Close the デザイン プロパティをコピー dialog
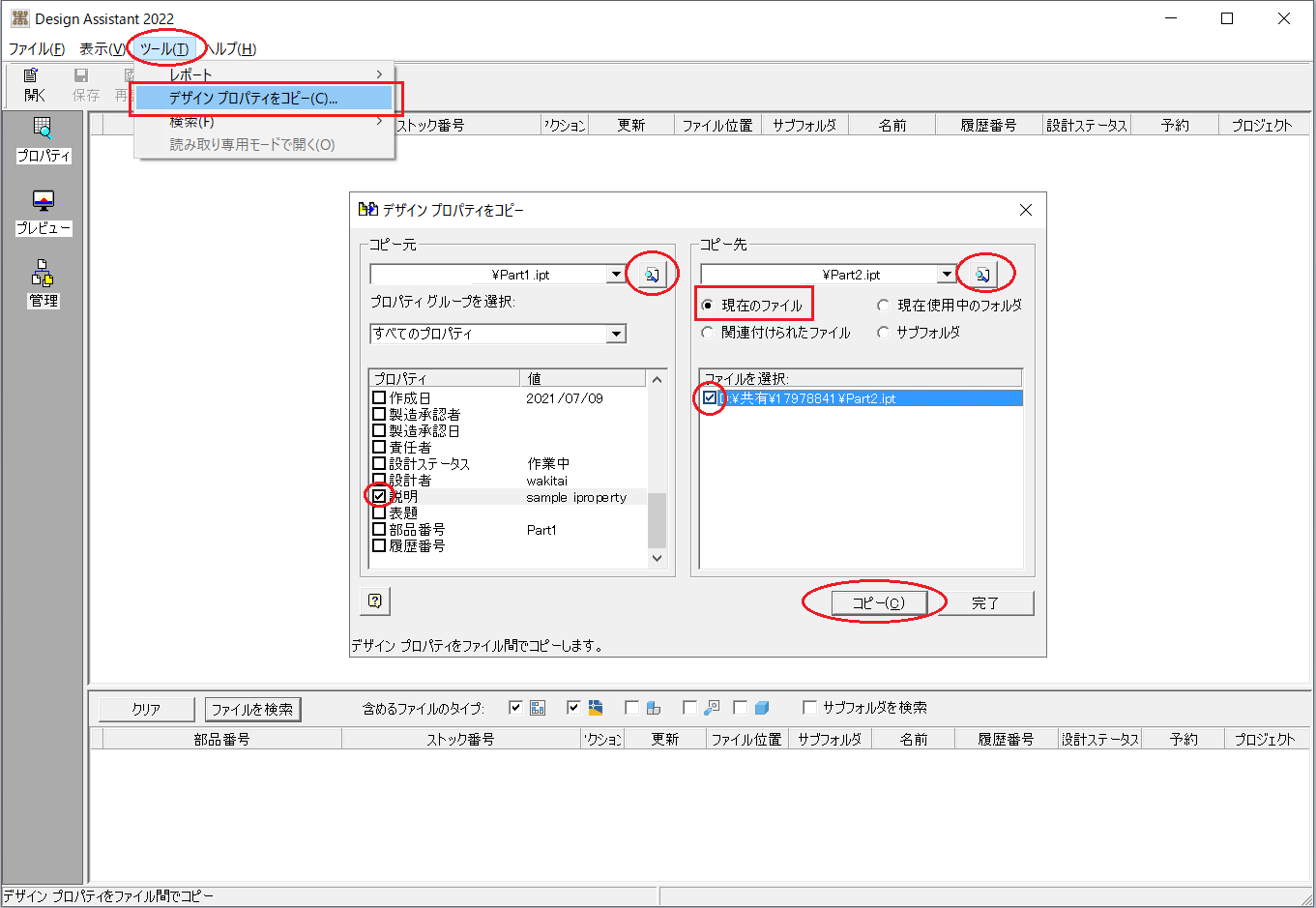The height and width of the screenshot is (908, 1316). pos(1026,210)
